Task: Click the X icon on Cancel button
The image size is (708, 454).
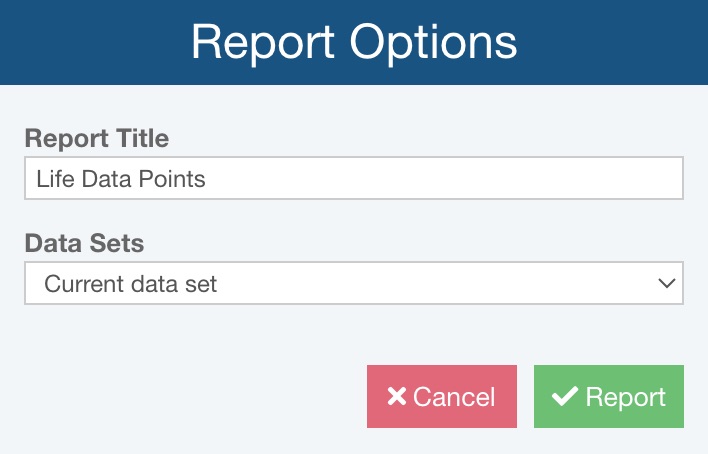Action: click(397, 397)
